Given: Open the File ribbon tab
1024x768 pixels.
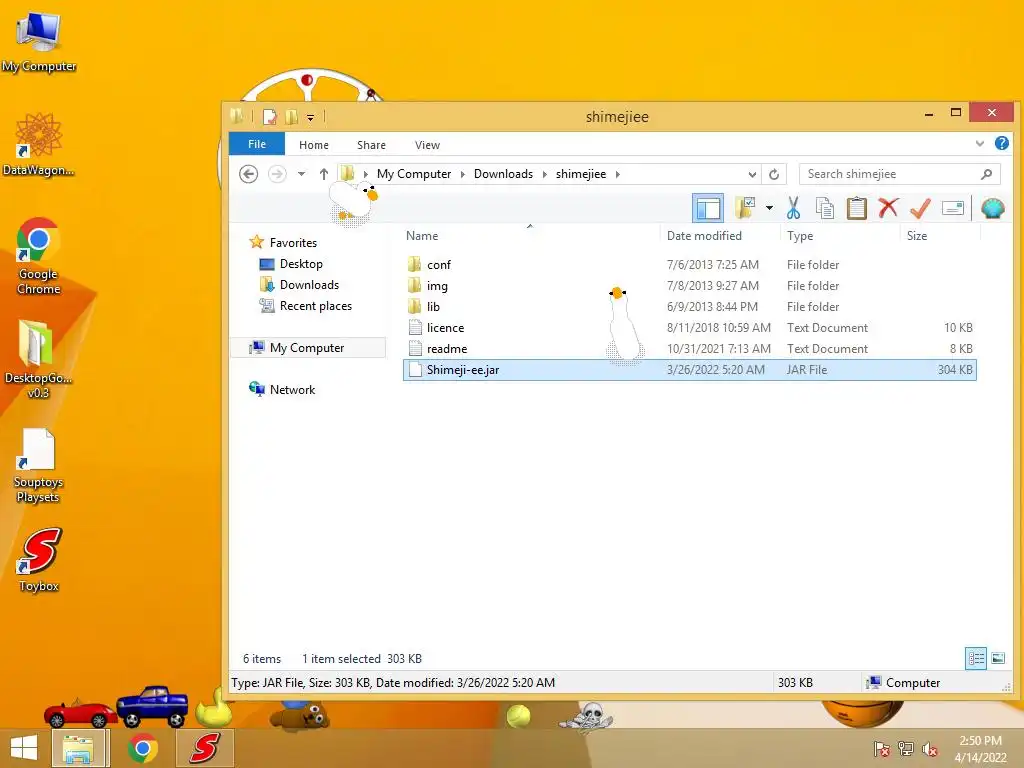Looking at the screenshot, I should click(x=257, y=144).
